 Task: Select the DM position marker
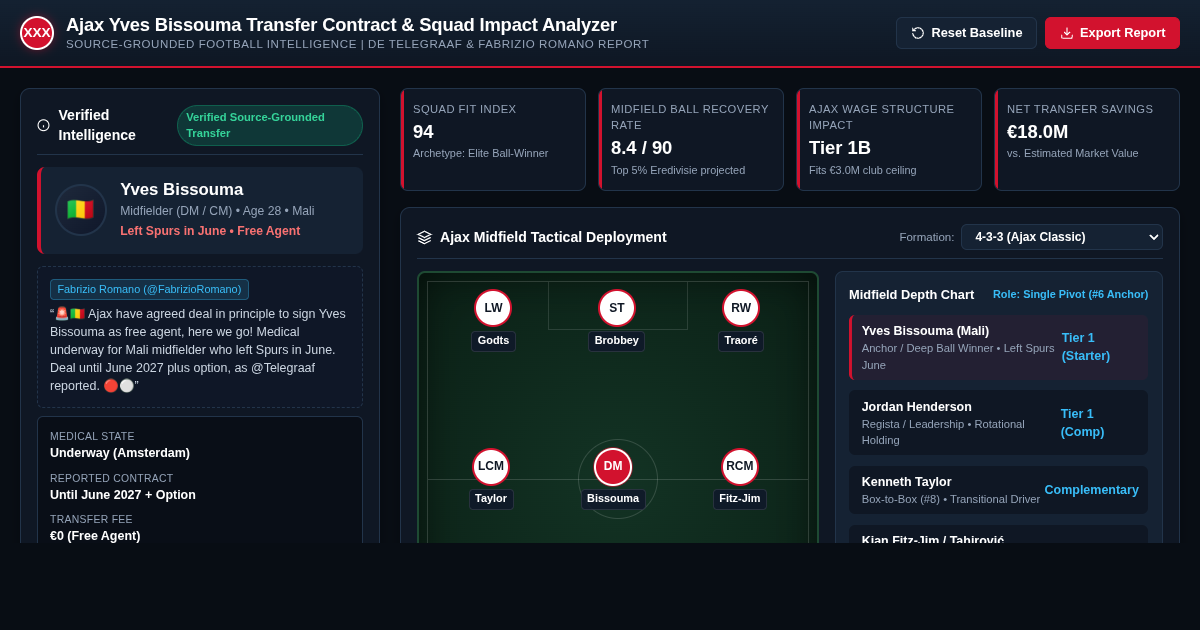(x=613, y=467)
